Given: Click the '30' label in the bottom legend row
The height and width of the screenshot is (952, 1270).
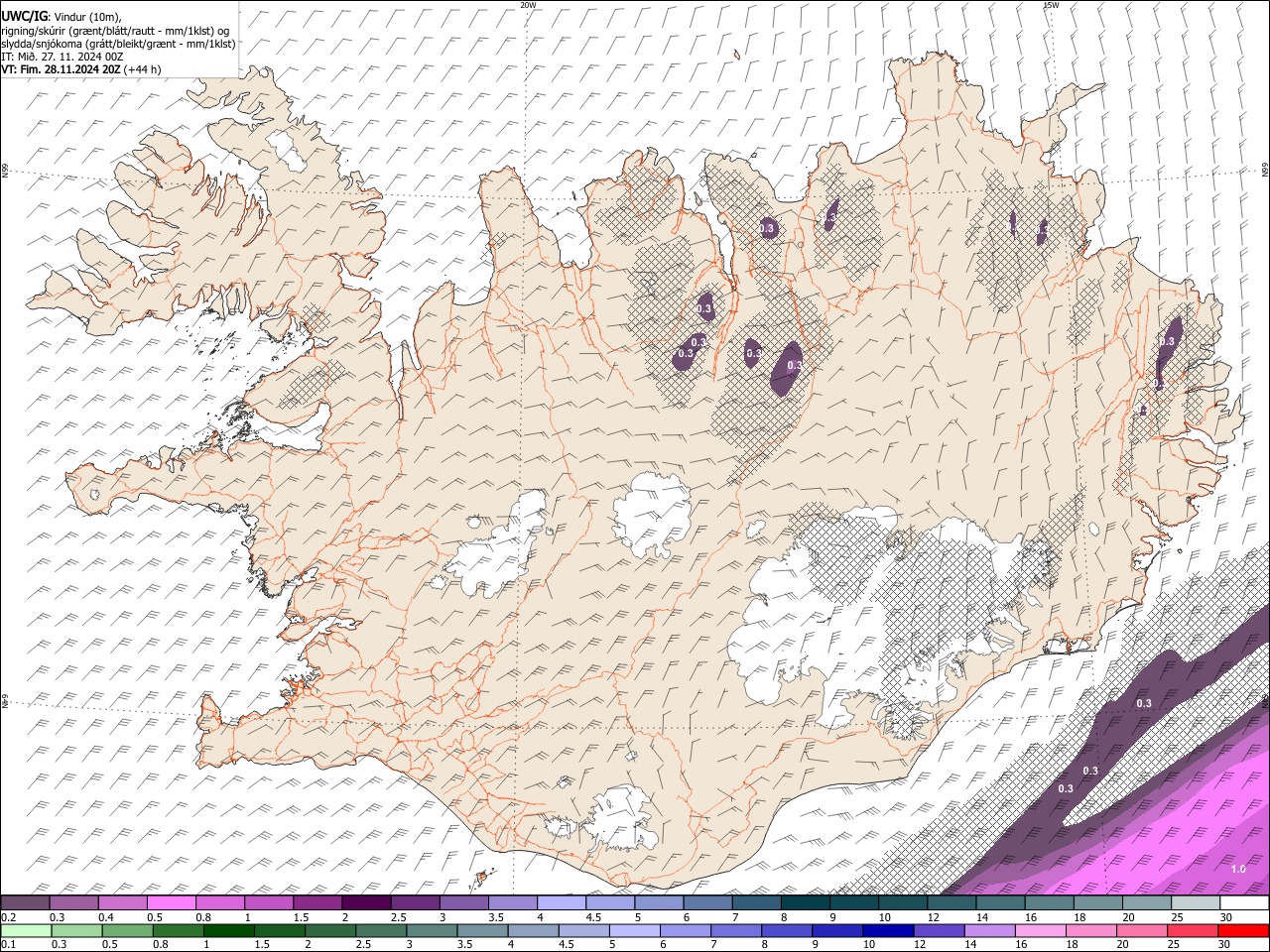Looking at the screenshot, I should point(1224,944).
